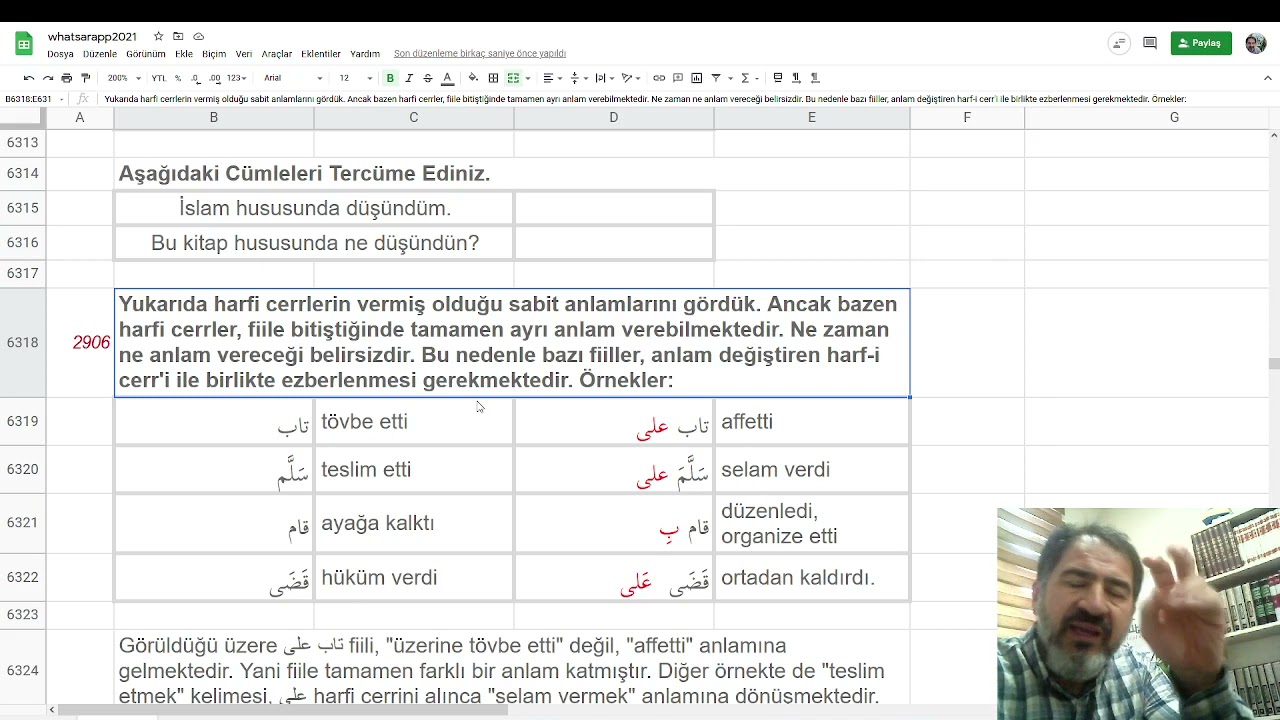Create a filter
The width and height of the screenshot is (1280, 720).
pyautogui.click(x=716, y=78)
